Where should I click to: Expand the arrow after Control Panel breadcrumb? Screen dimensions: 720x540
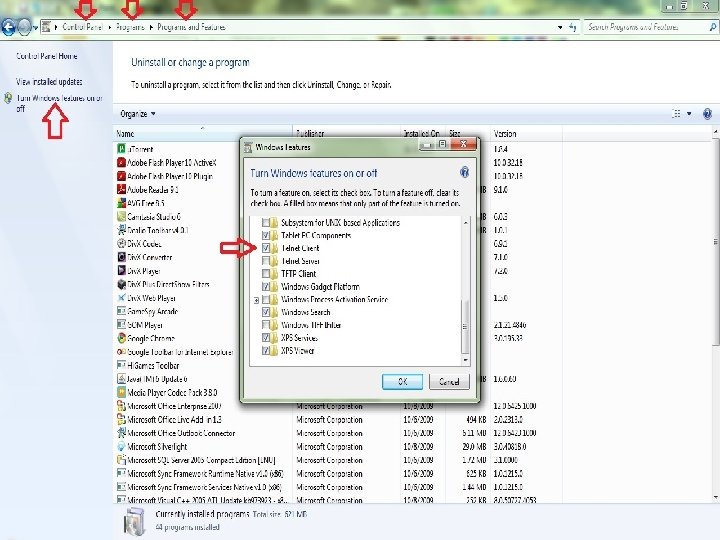click(110, 27)
